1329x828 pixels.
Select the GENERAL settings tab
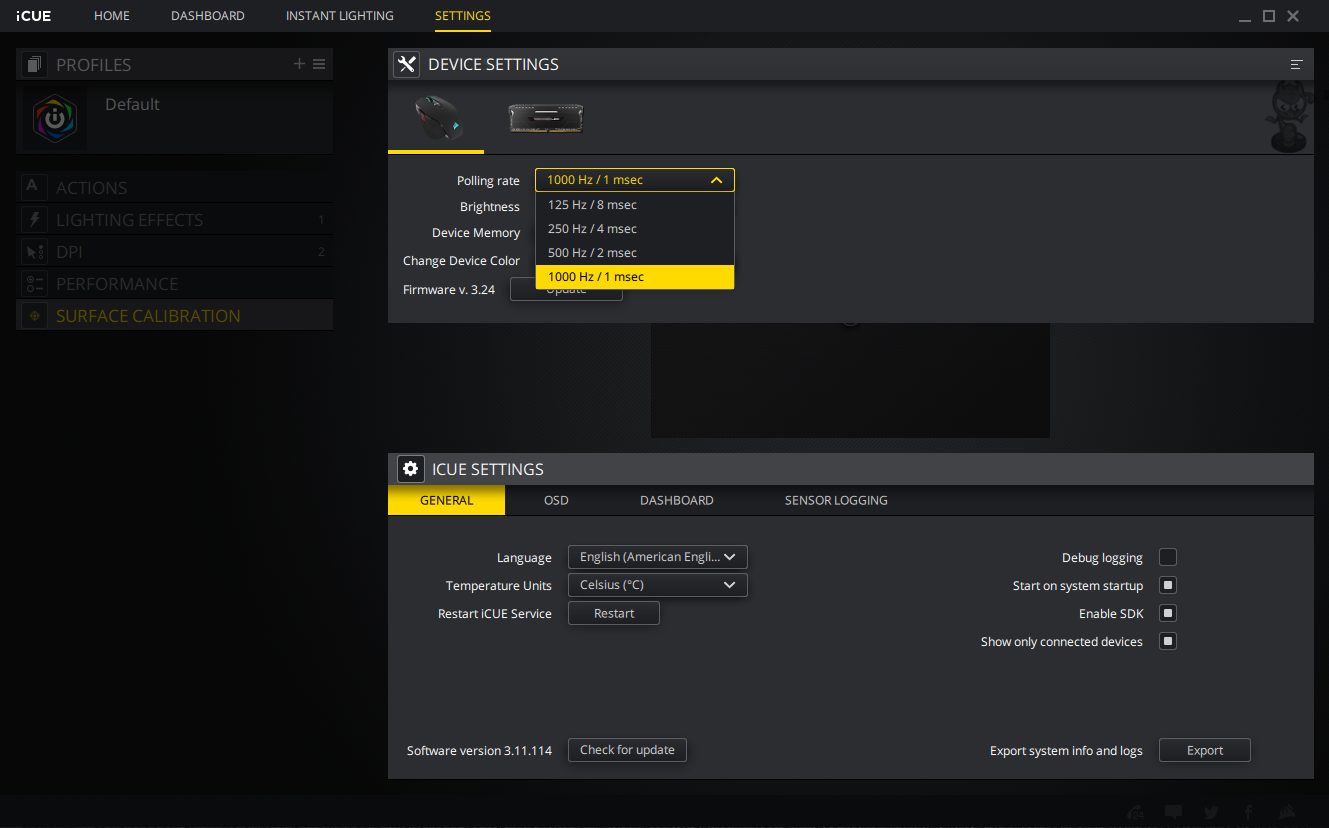(x=446, y=500)
